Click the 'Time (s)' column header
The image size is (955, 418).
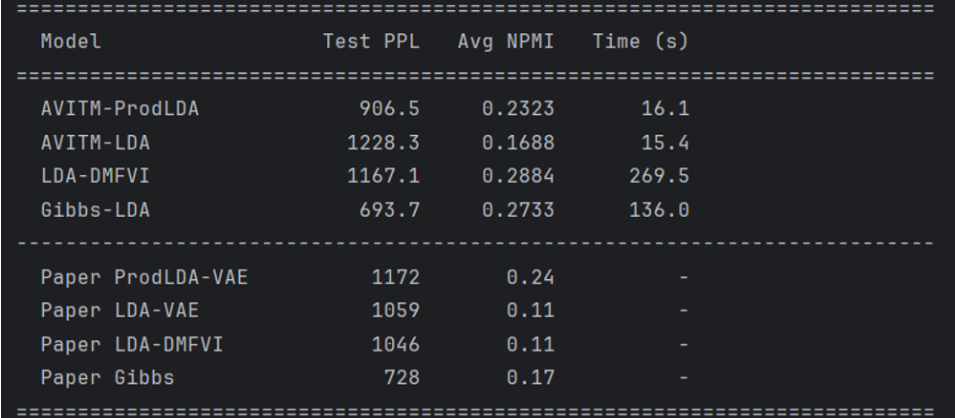pyautogui.click(x=641, y=41)
